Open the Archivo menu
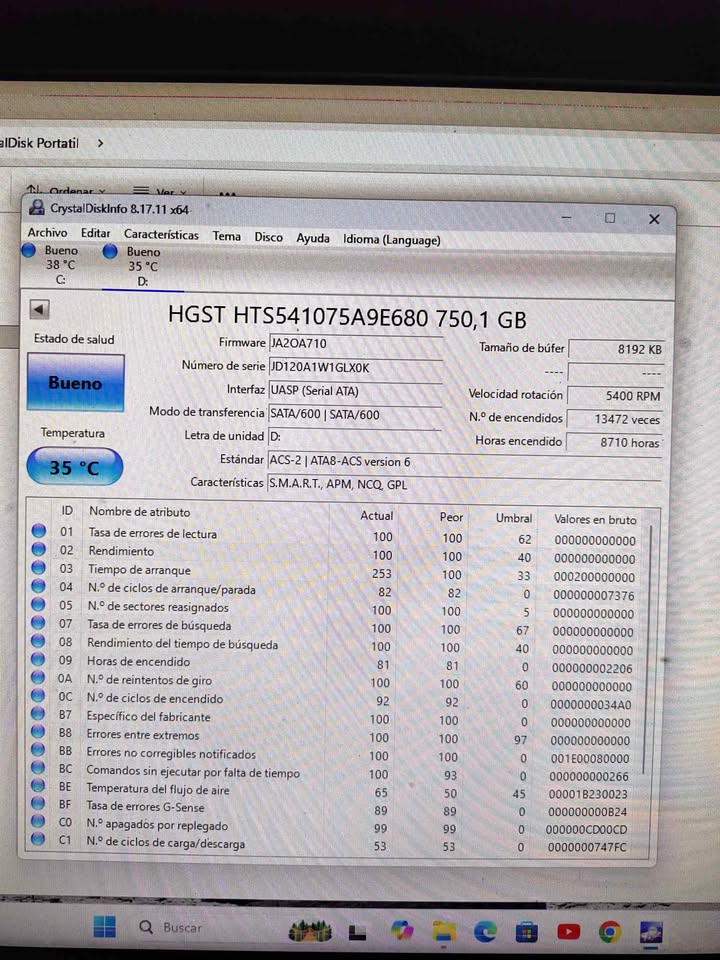 click(x=47, y=233)
